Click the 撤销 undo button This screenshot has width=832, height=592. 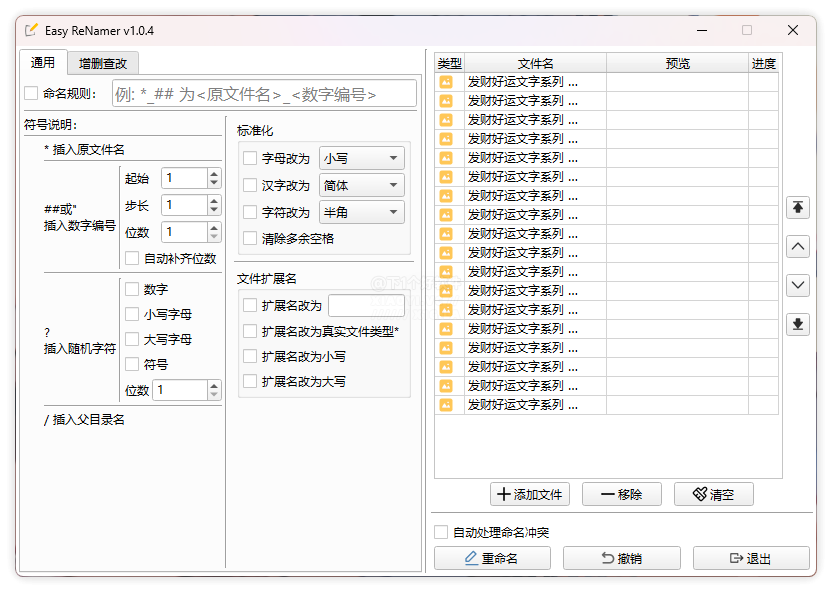click(x=621, y=558)
